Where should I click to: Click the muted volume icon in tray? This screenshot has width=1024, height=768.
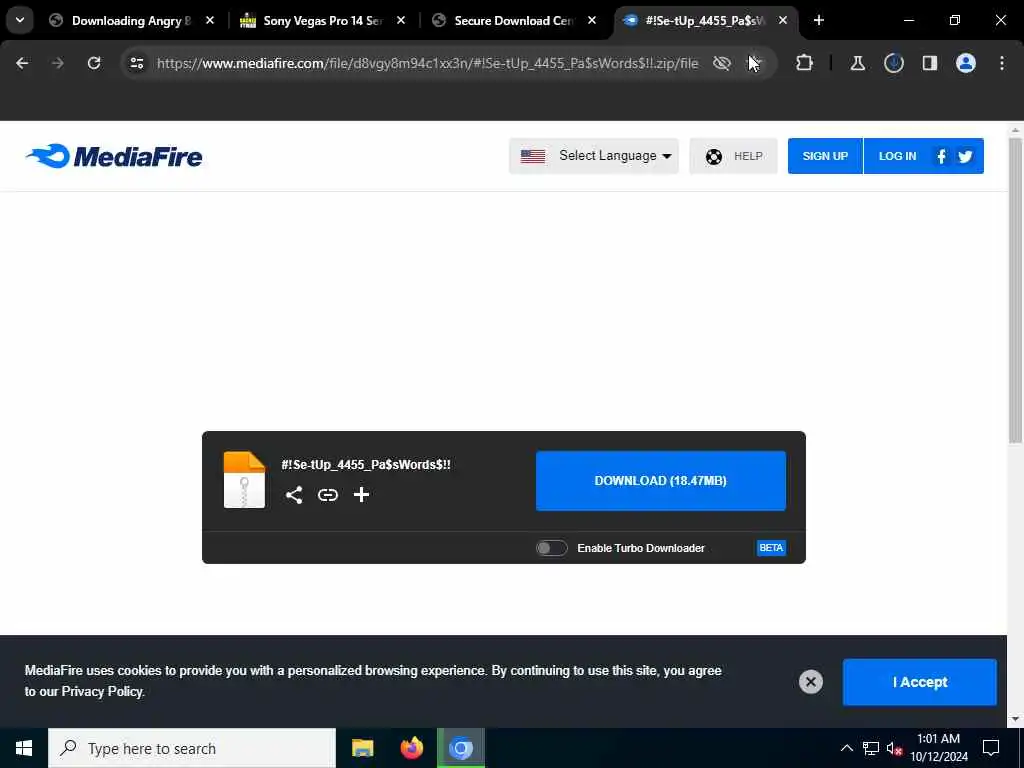click(894, 748)
